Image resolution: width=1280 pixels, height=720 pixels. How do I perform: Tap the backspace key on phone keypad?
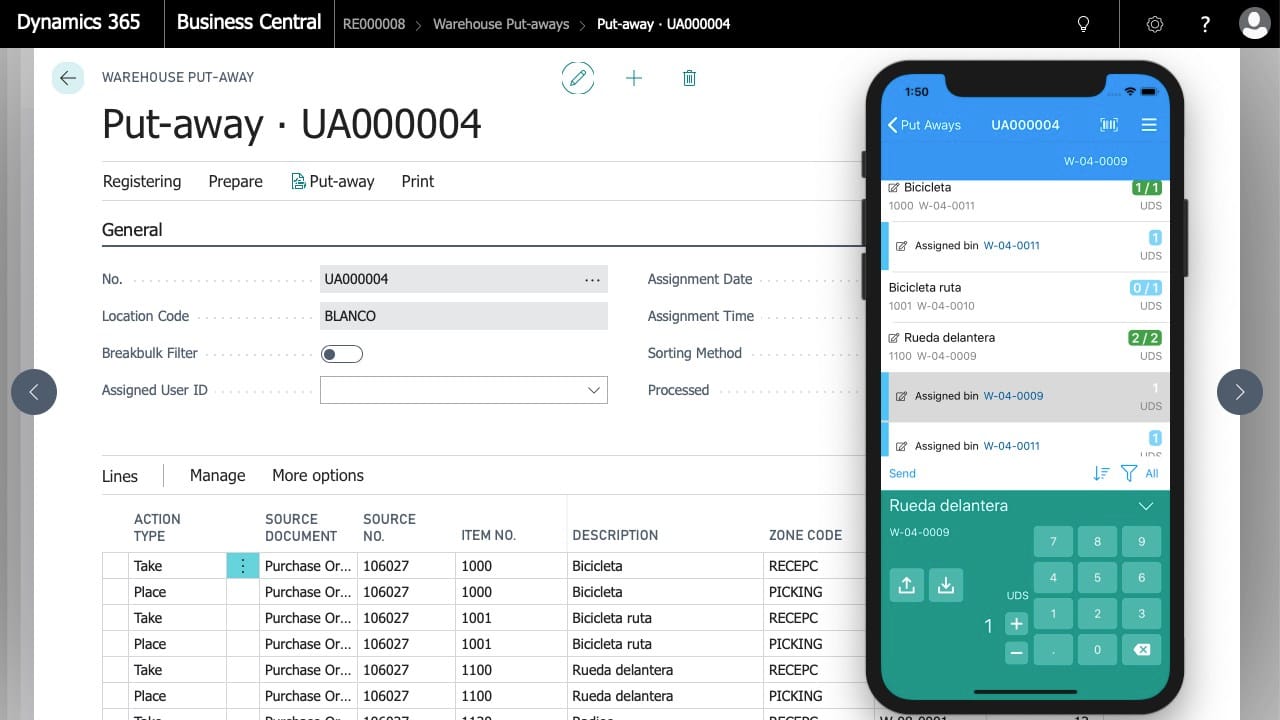click(1141, 650)
